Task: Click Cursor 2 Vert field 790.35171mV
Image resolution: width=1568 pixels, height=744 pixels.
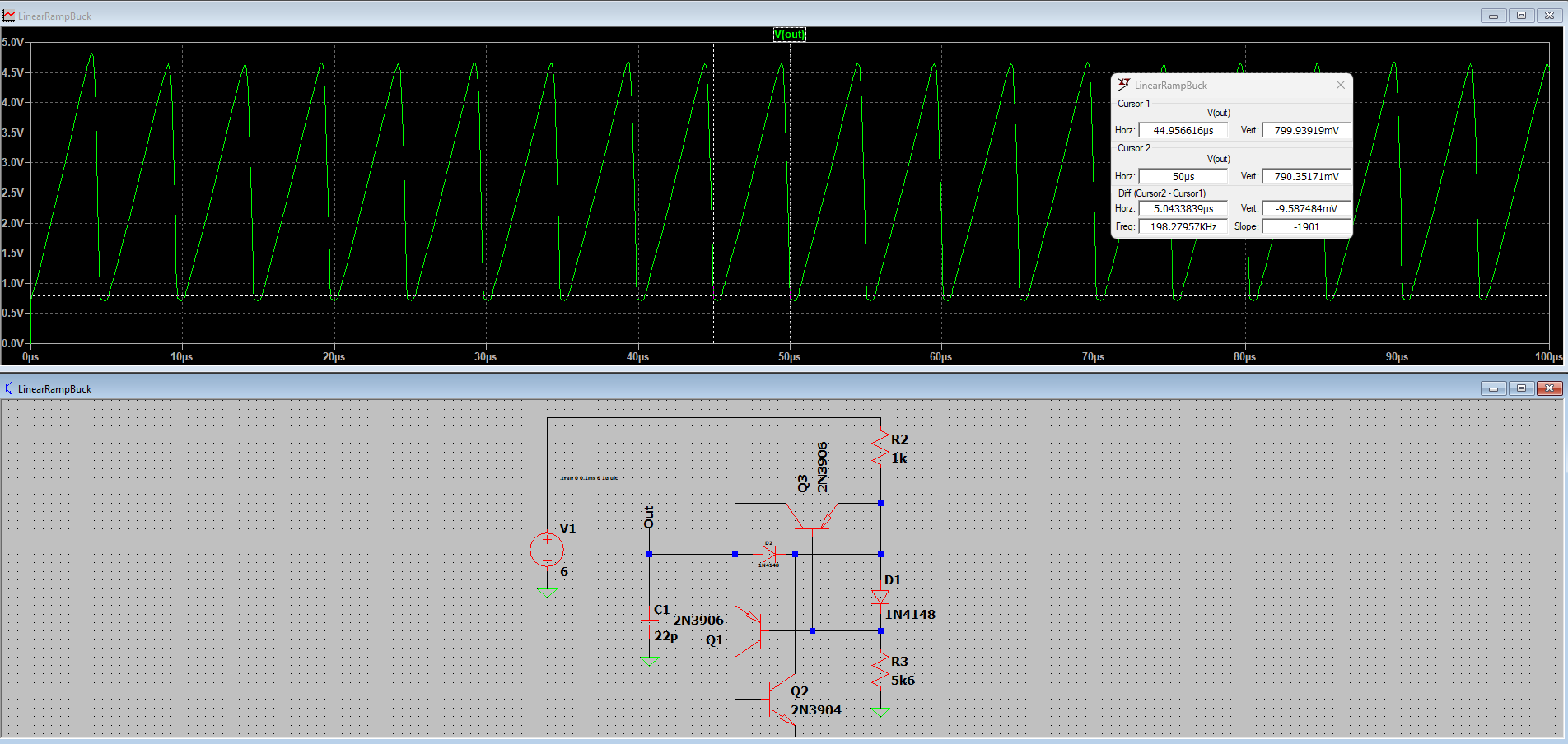Action: coord(1306,176)
